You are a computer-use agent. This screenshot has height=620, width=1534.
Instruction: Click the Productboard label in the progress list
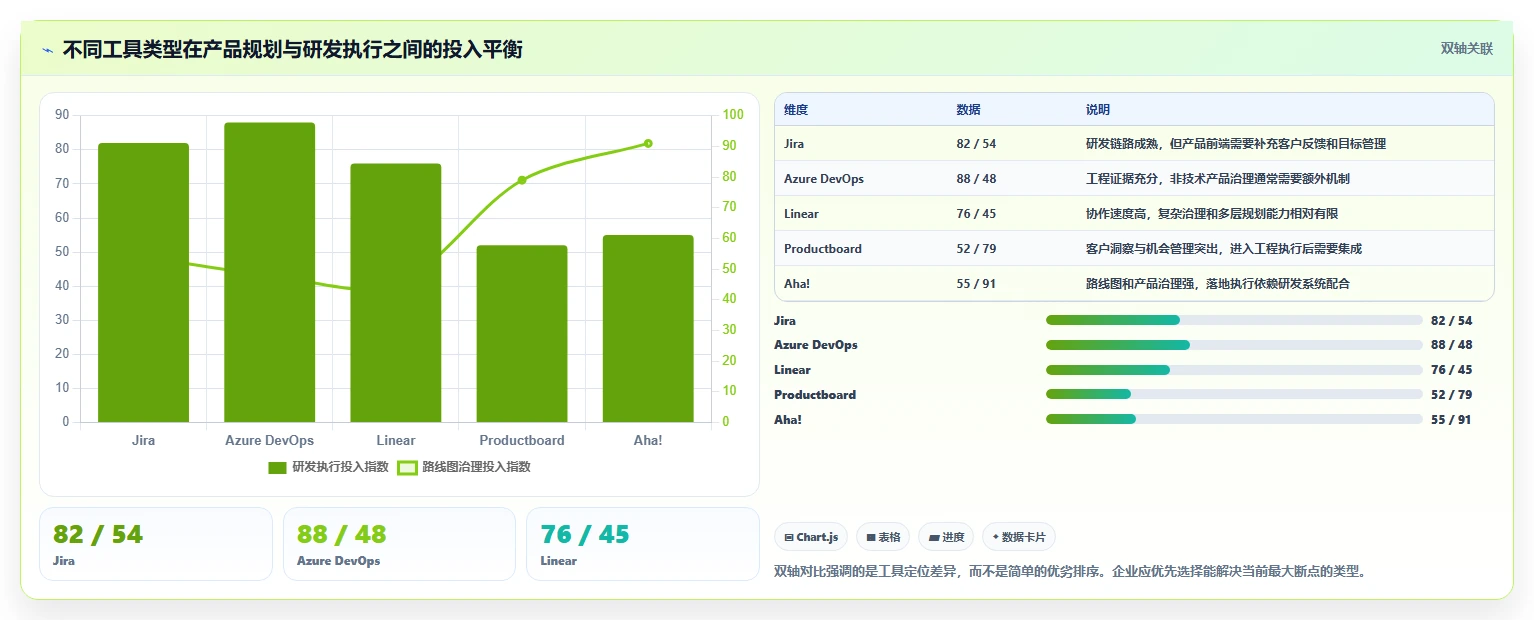(815, 395)
